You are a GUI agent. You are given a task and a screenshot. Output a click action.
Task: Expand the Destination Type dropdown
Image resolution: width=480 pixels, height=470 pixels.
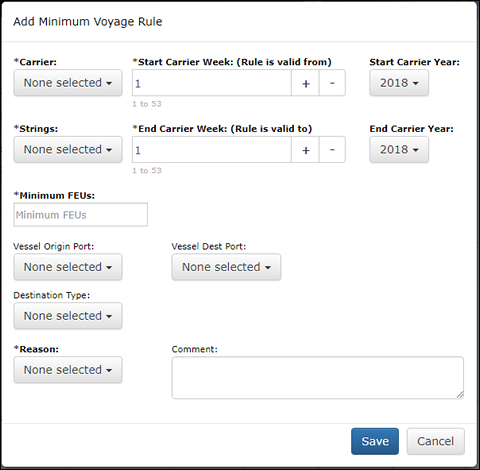[x=68, y=316]
